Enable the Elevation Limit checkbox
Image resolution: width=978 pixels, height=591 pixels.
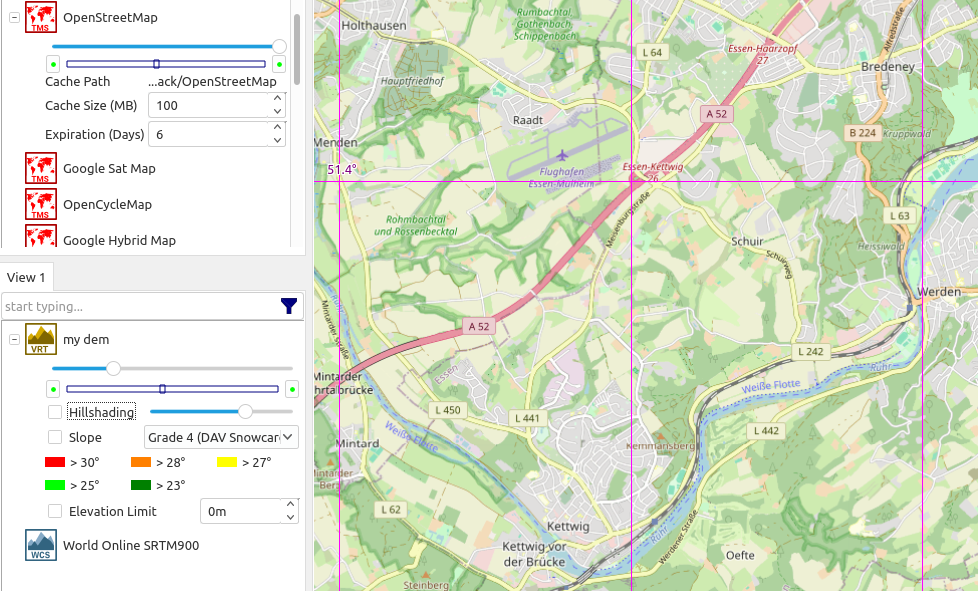coord(55,511)
